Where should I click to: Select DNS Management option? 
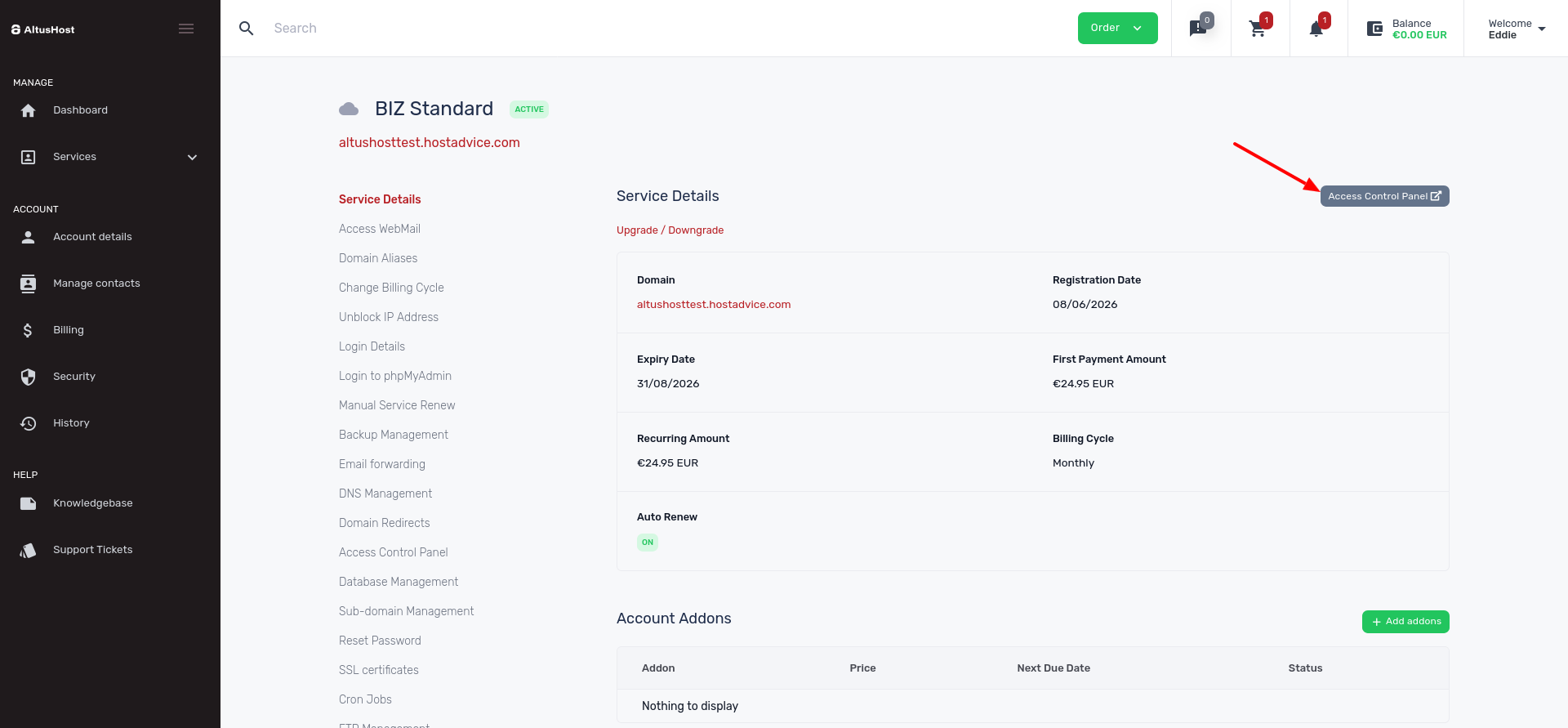click(385, 494)
